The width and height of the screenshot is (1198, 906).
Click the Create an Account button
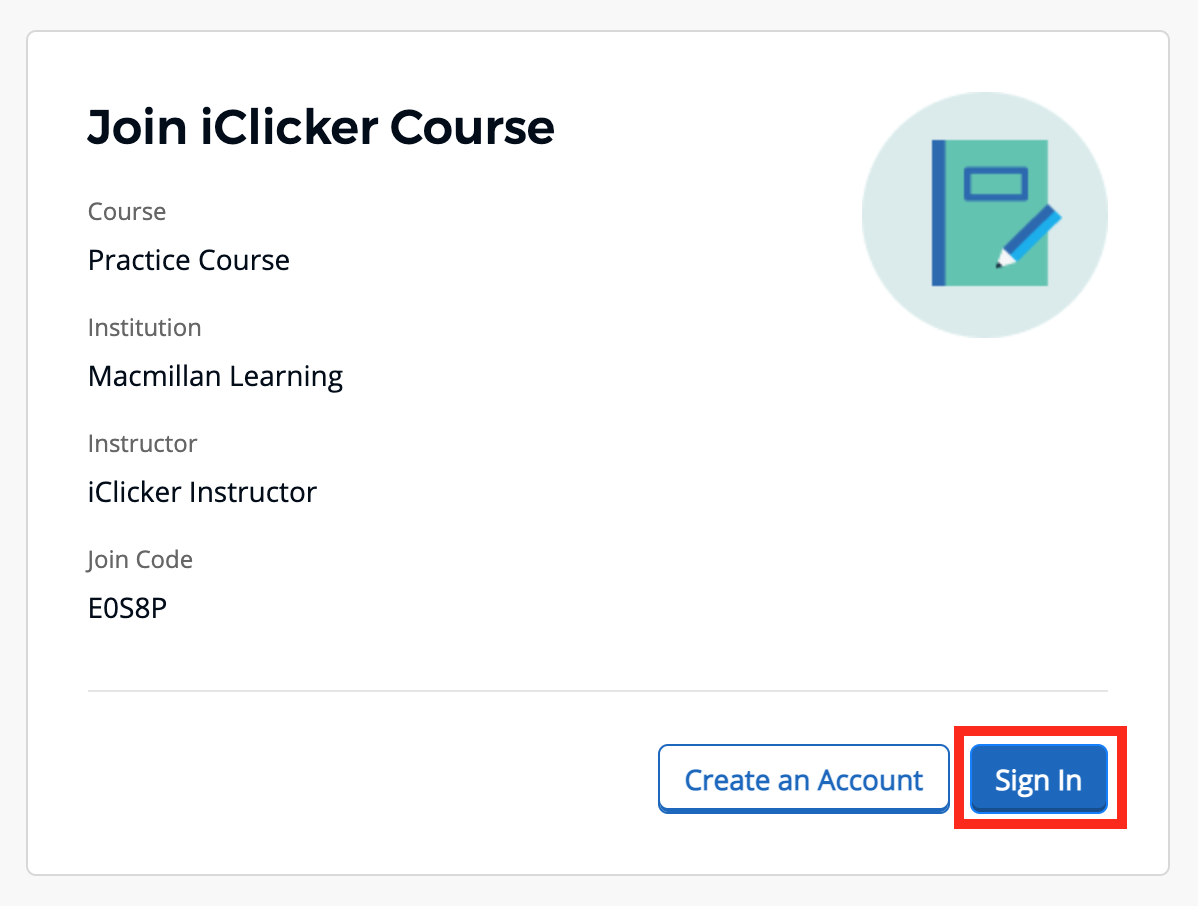point(803,778)
